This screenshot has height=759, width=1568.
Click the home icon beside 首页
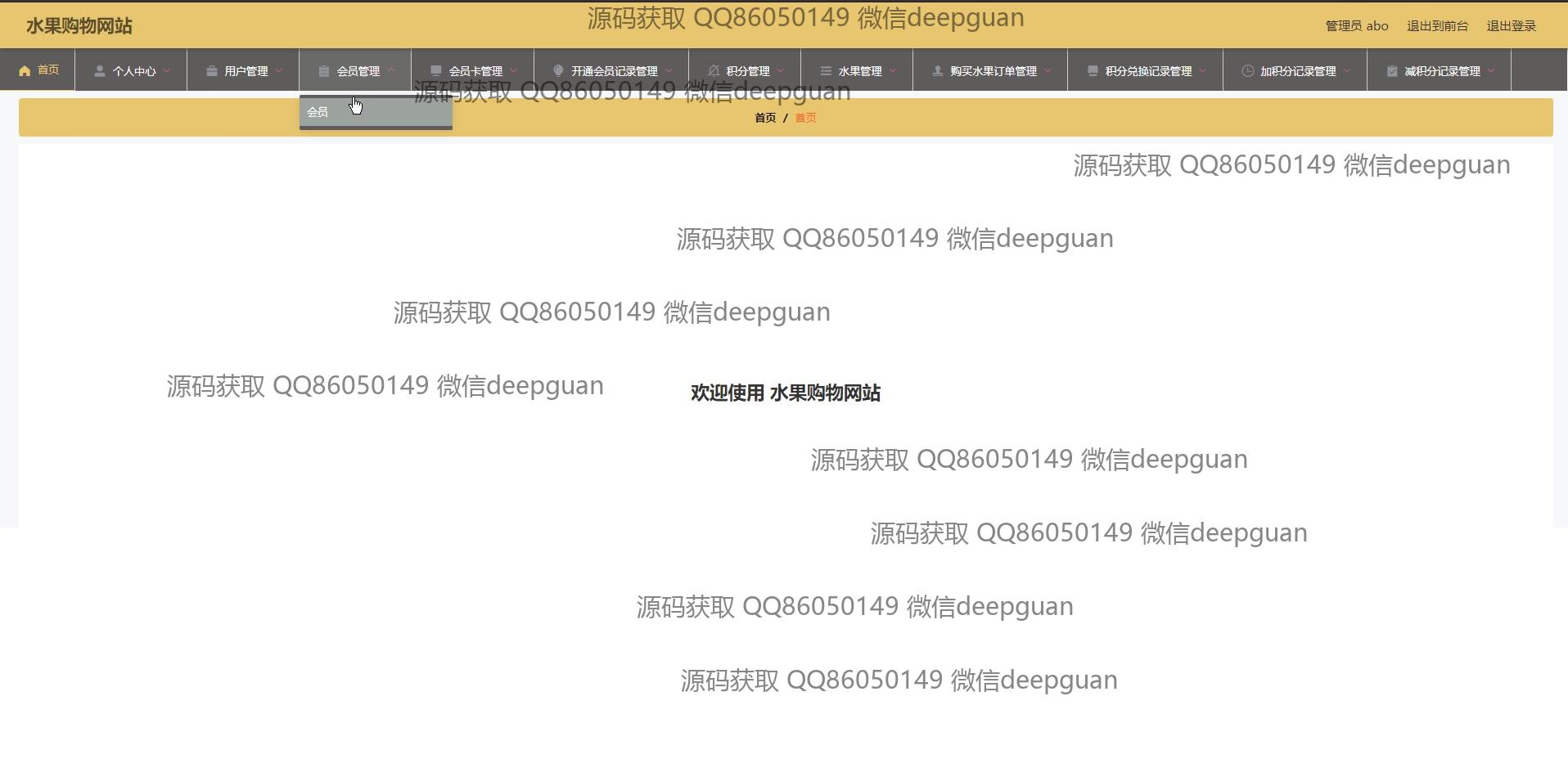tap(25, 71)
